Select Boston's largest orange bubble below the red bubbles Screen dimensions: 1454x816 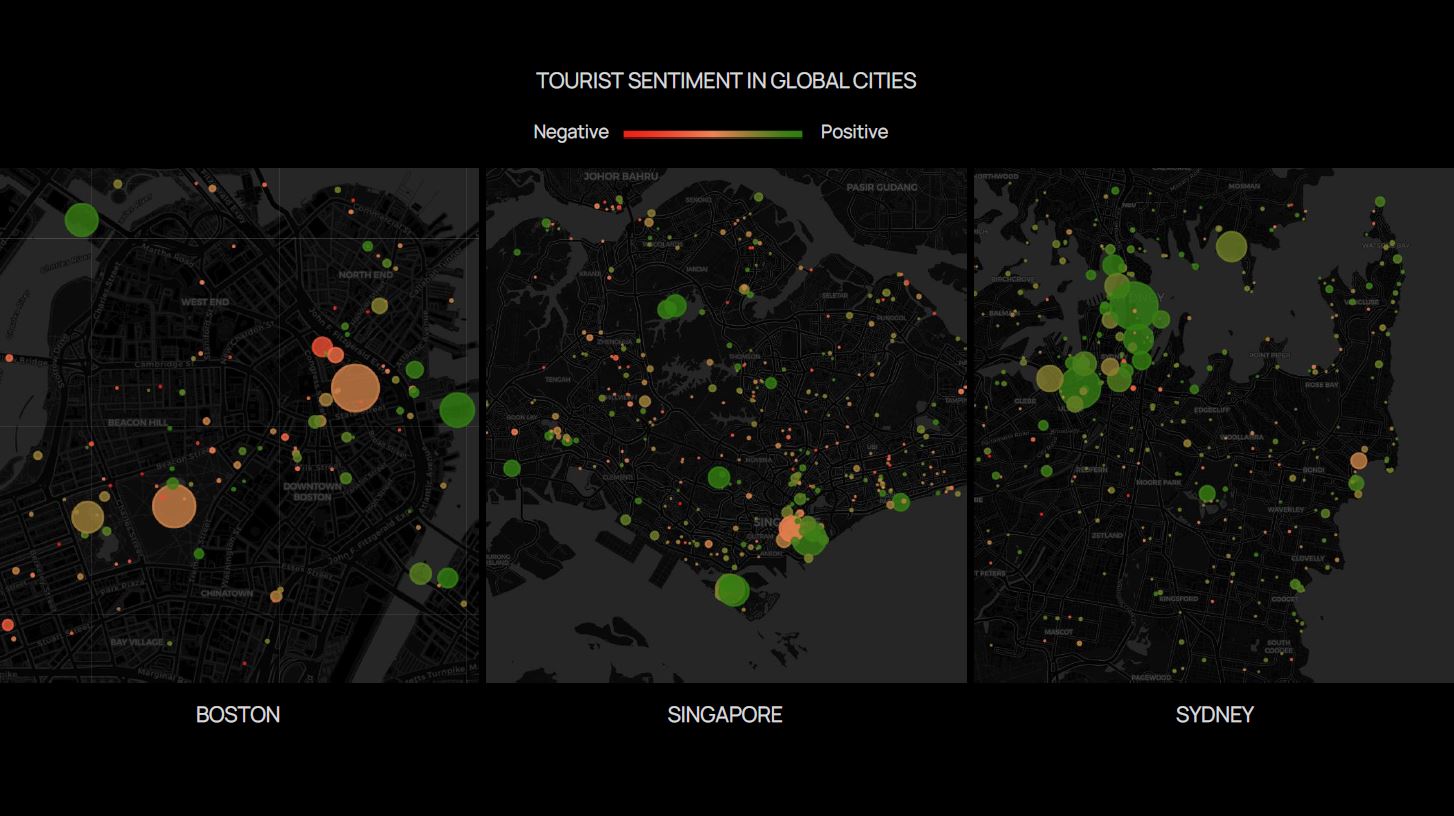click(354, 388)
